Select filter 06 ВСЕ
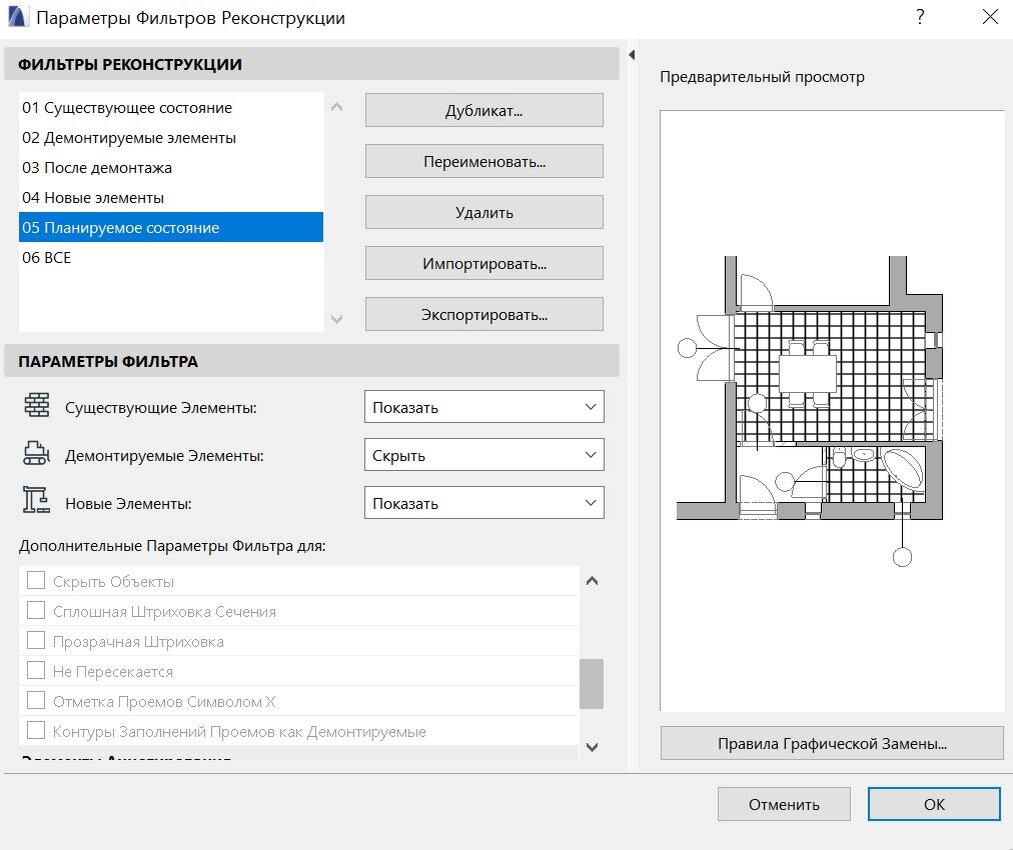 click(x=171, y=257)
